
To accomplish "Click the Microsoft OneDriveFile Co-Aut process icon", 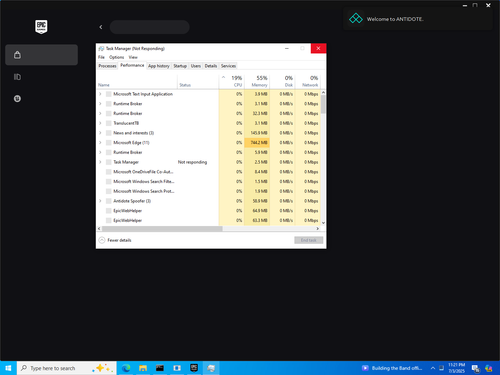I will click(109, 172).
